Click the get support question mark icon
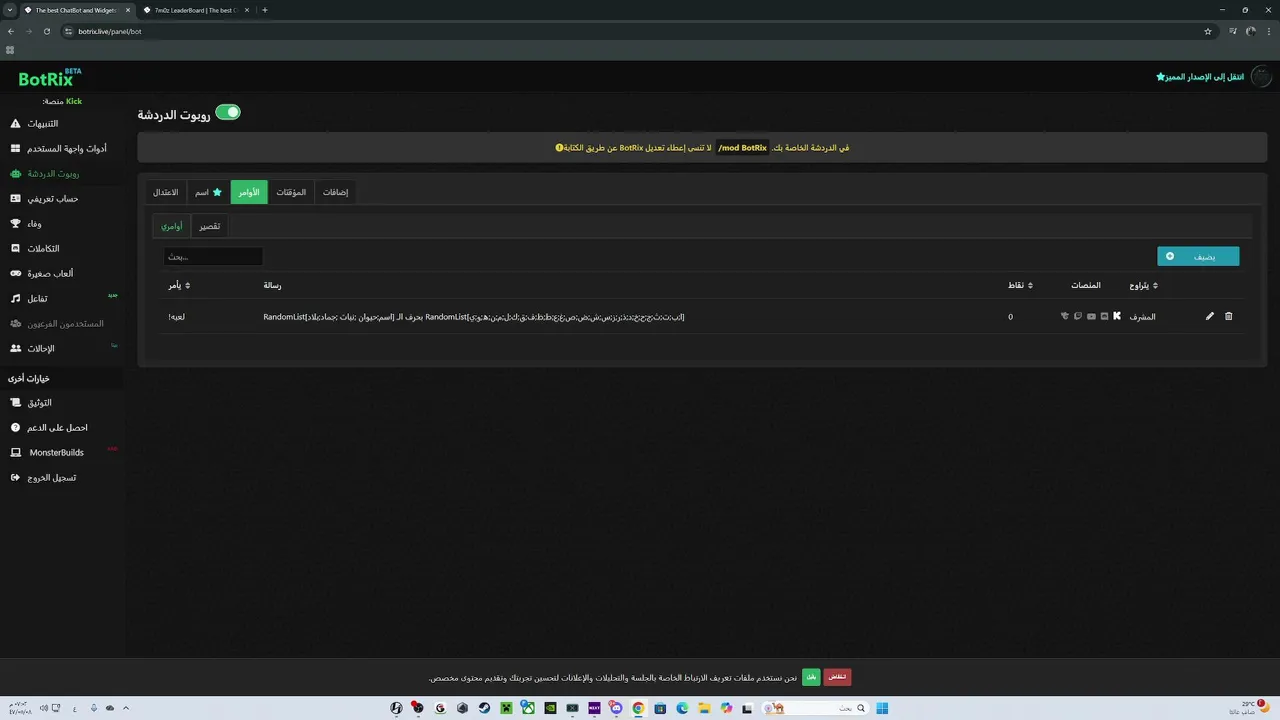The image size is (1280, 720). point(15,428)
